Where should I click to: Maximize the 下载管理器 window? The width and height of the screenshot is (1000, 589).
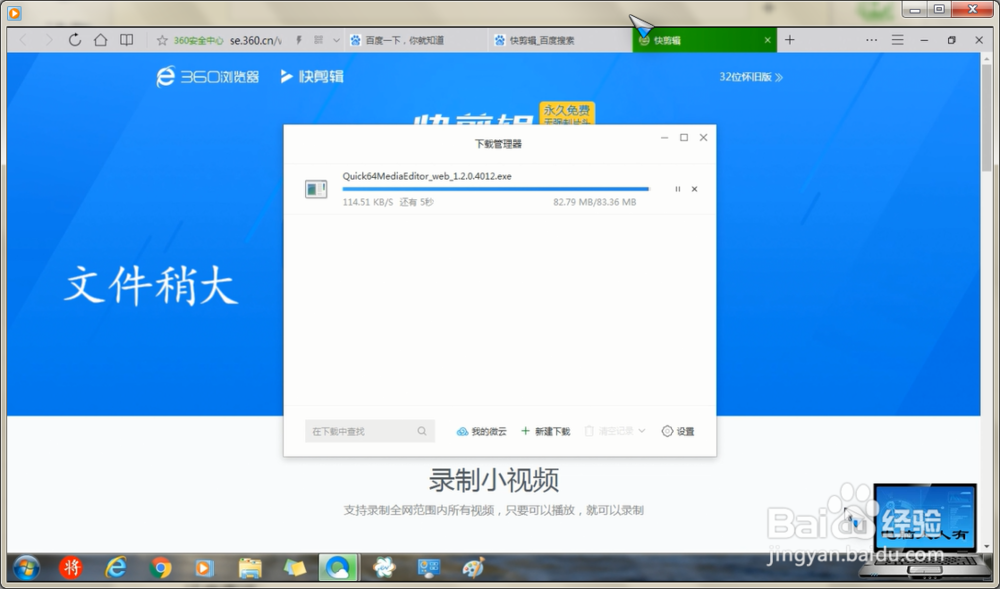pos(684,138)
